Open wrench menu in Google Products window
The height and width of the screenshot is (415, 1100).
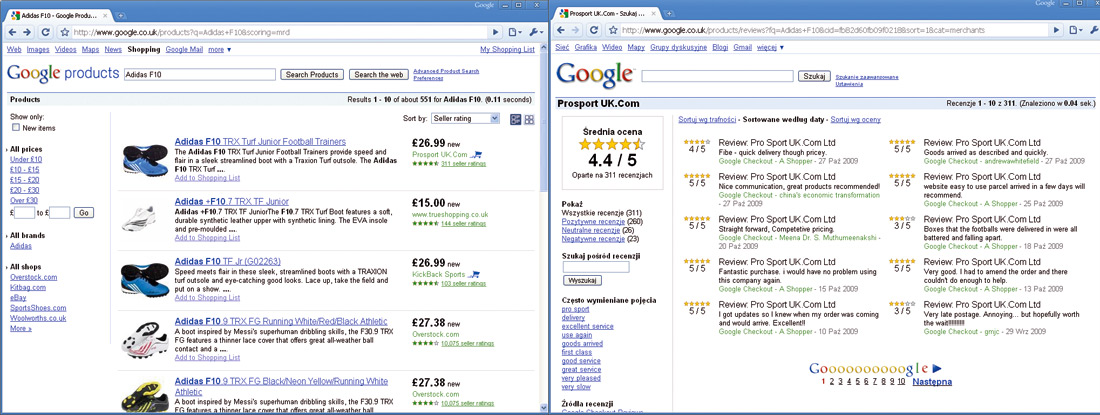pyautogui.click(x=536, y=32)
